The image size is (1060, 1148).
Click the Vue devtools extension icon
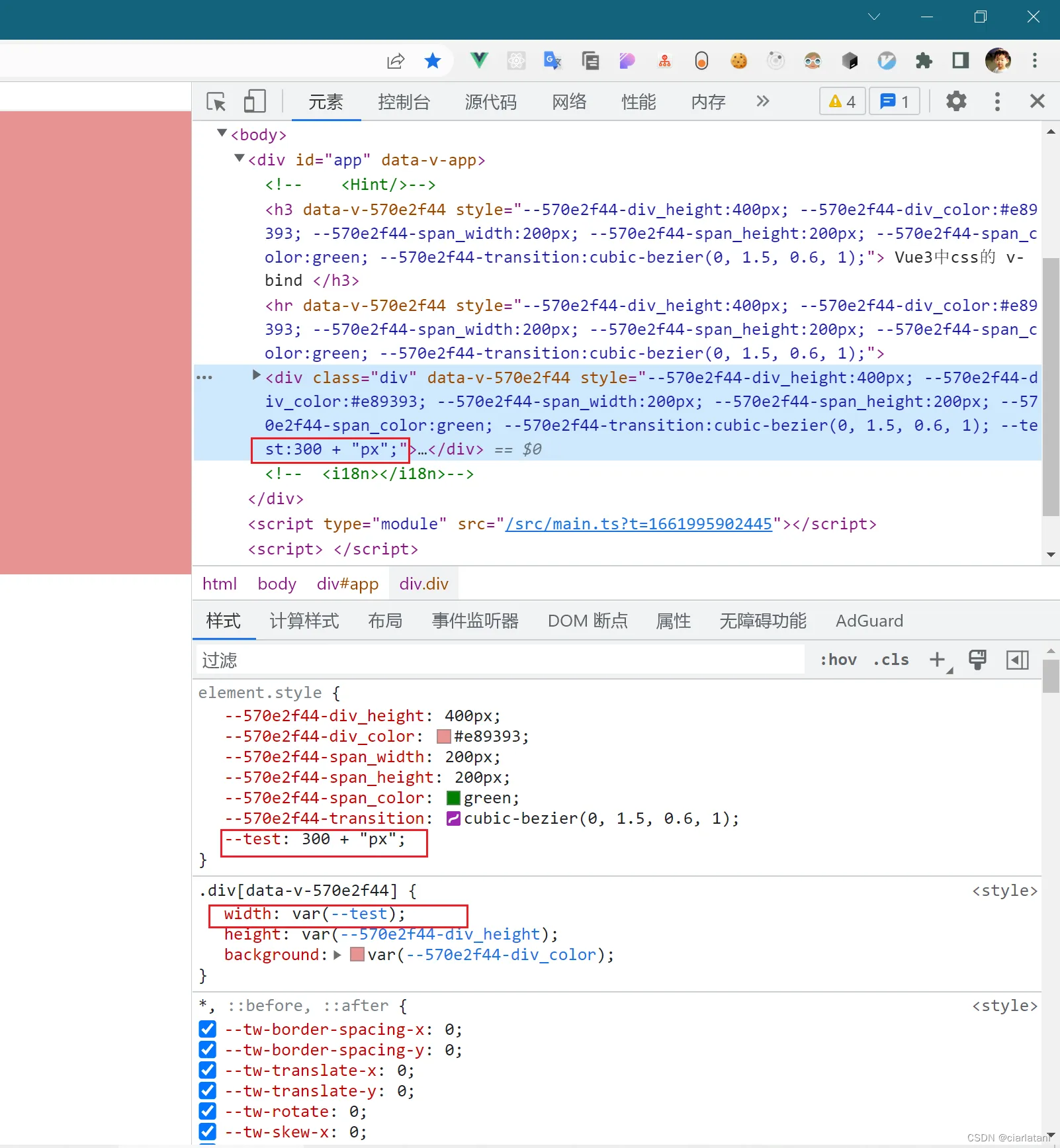coord(479,61)
